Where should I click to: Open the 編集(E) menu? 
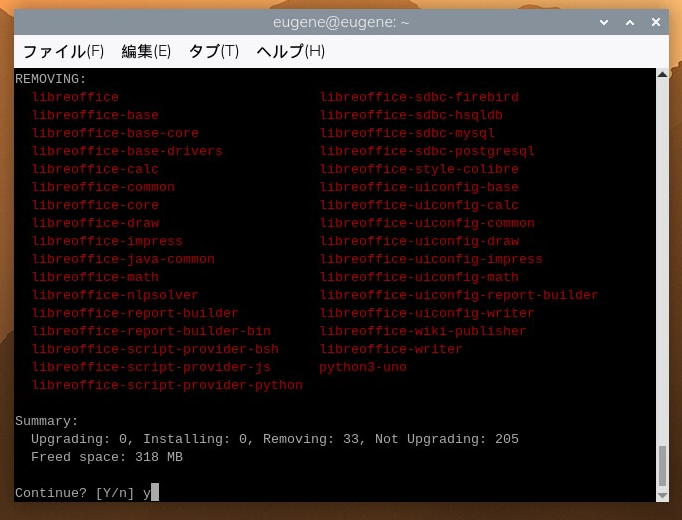[146, 51]
